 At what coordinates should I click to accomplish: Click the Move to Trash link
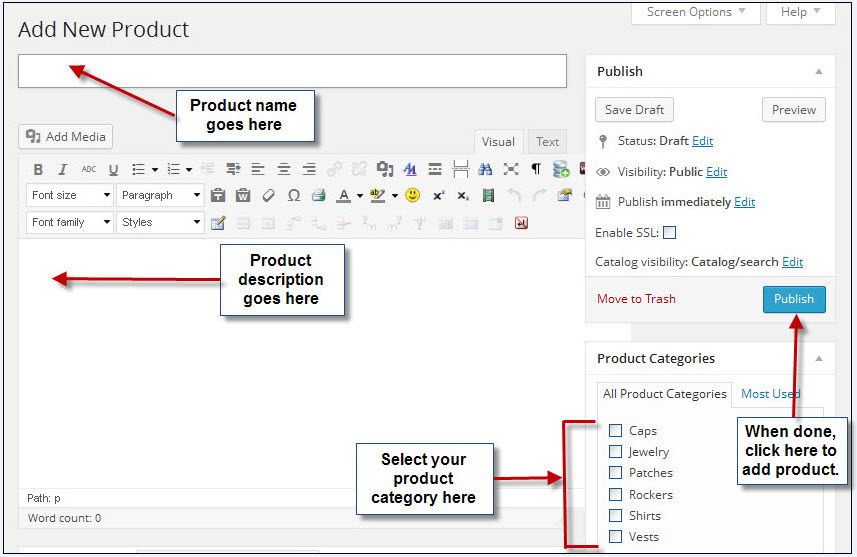click(636, 299)
